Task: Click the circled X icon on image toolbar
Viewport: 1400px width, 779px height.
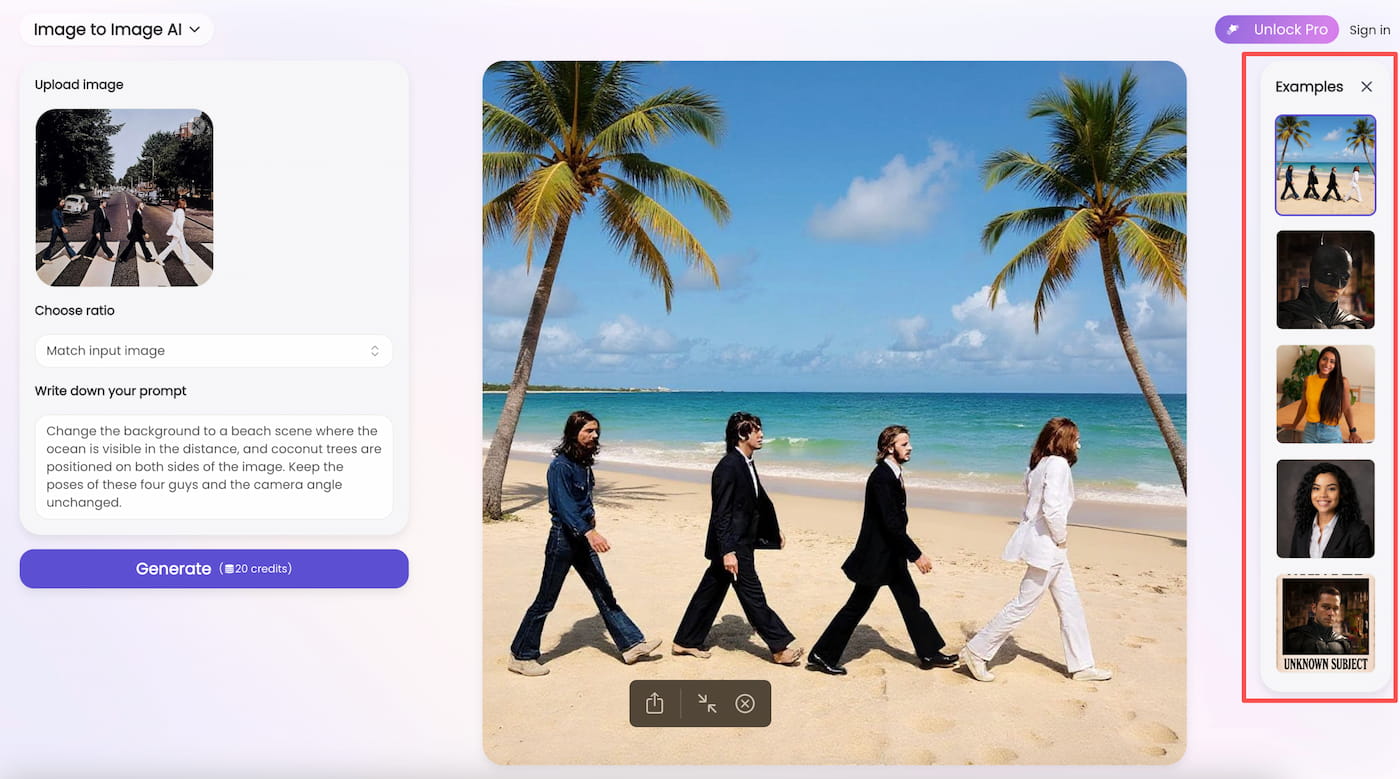Action: click(745, 703)
